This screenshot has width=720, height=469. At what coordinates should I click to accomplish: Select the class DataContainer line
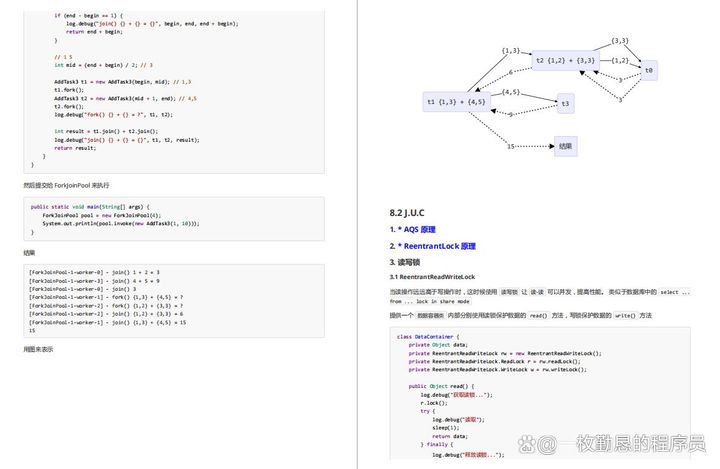[428, 337]
